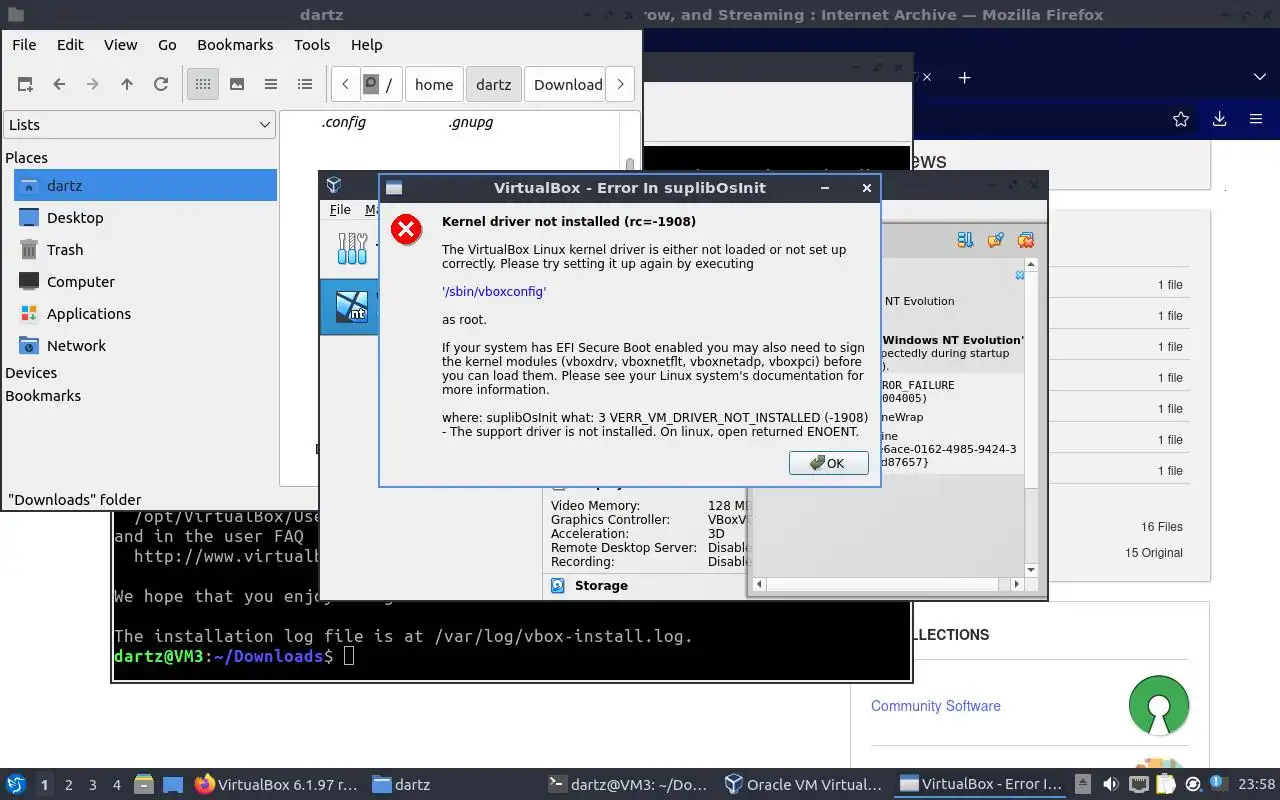1280x800 pixels.
Task: Open the 'Community Software' link in Firefox
Action: 935,706
